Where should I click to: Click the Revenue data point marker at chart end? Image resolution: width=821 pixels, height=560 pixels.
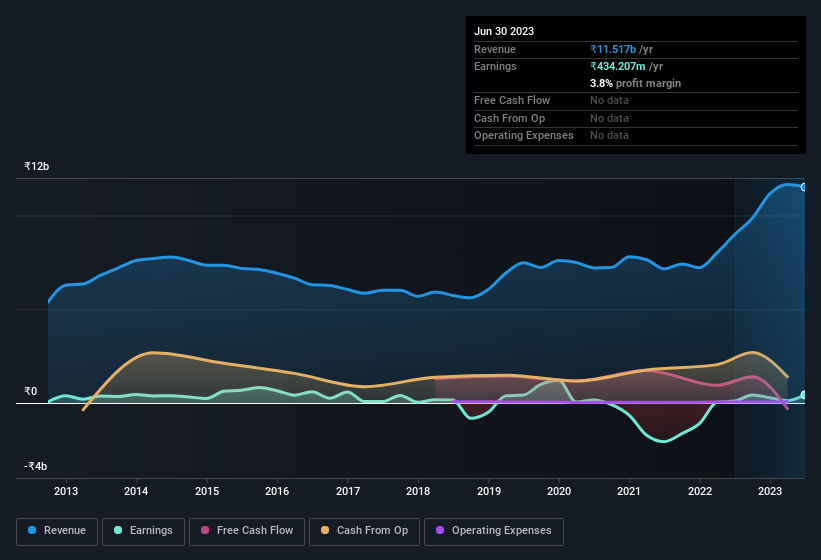[x=804, y=187]
